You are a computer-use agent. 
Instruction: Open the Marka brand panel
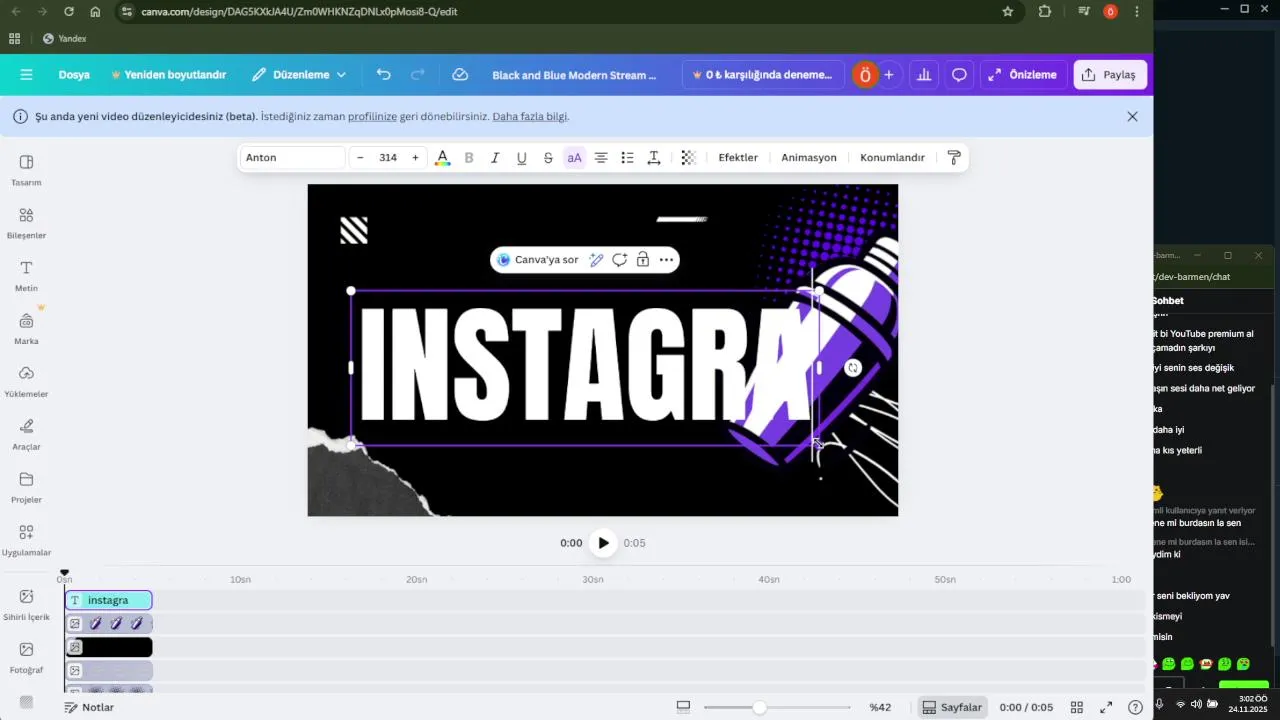(26, 329)
